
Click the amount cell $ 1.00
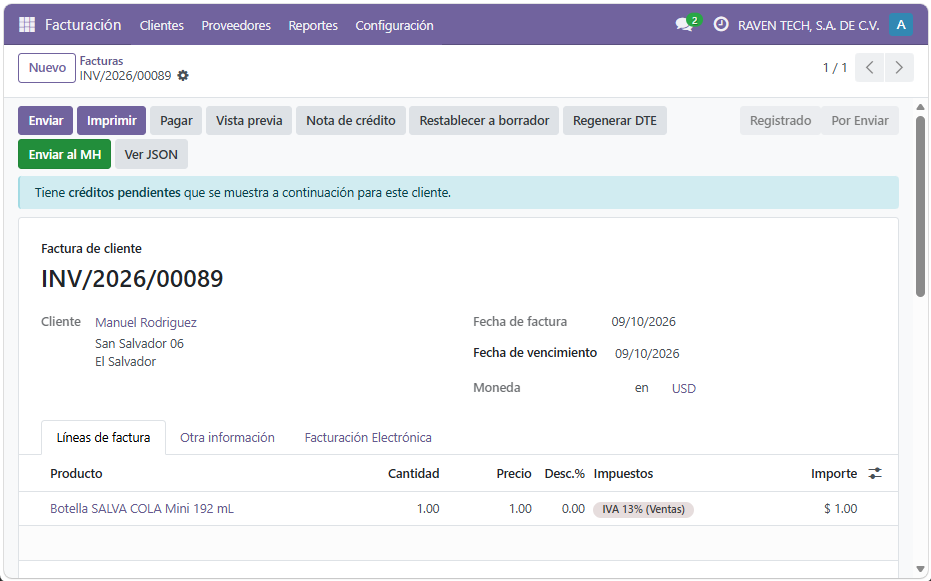(841, 509)
